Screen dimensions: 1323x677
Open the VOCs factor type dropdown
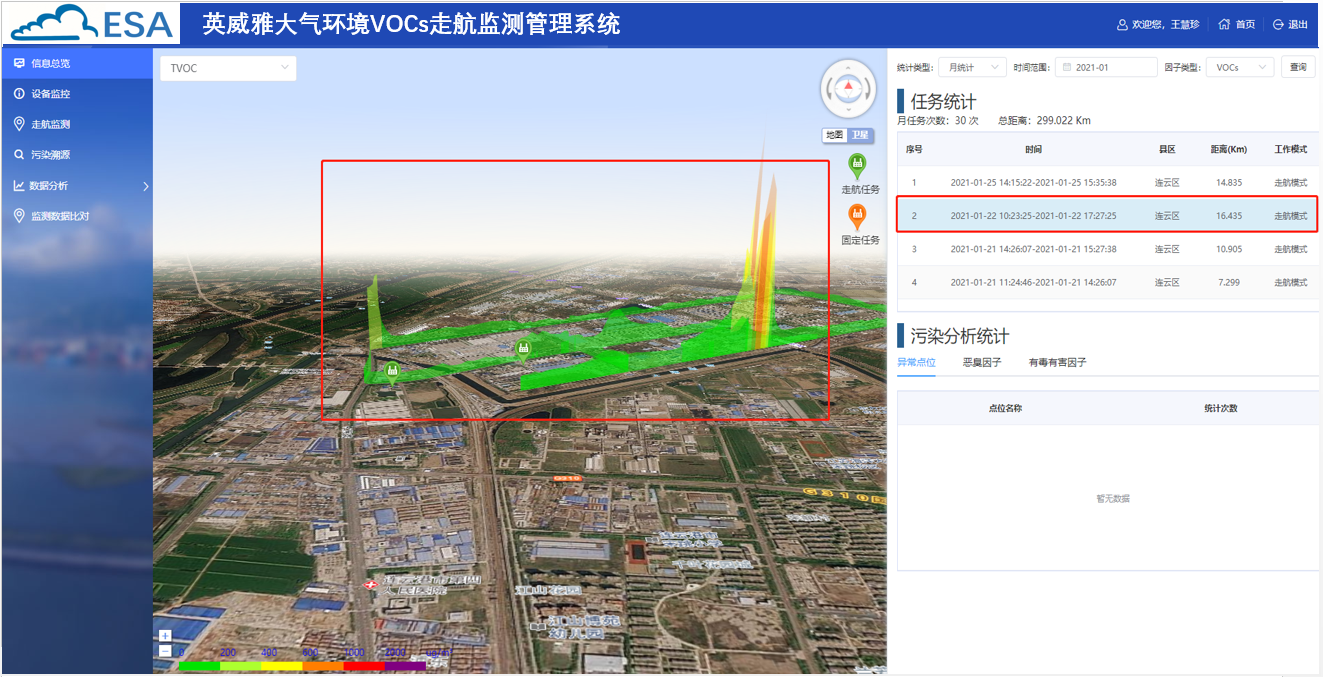pos(1239,68)
